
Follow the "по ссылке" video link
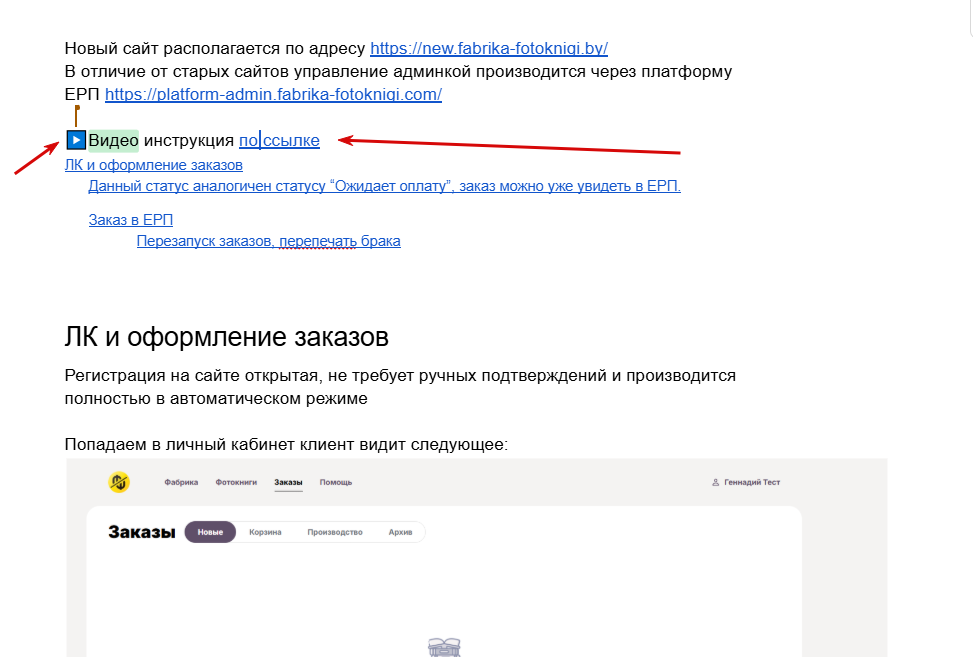[x=279, y=140]
